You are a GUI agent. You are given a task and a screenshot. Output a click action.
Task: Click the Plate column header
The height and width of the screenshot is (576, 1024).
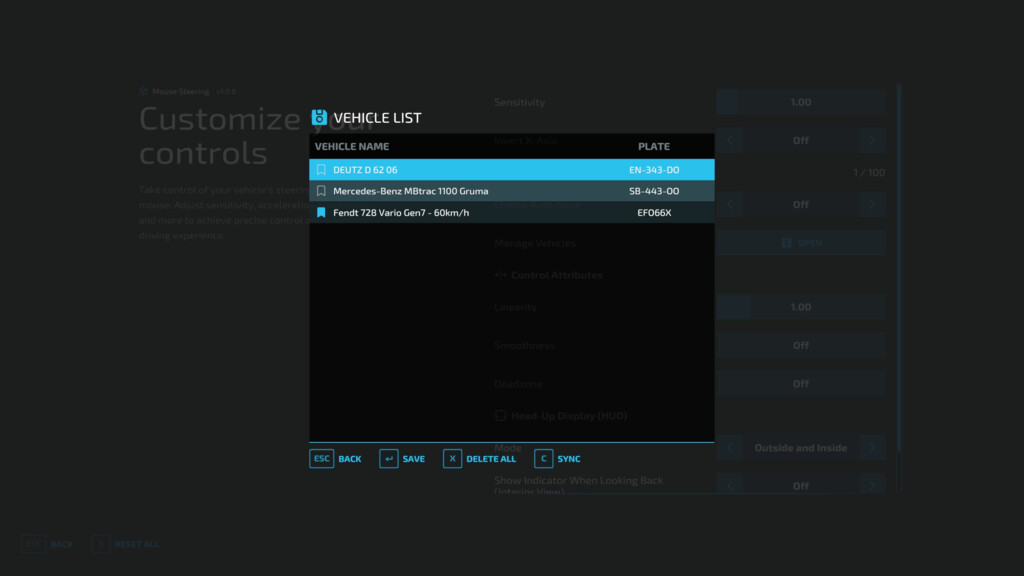pyautogui.click(x=654, y=147)
